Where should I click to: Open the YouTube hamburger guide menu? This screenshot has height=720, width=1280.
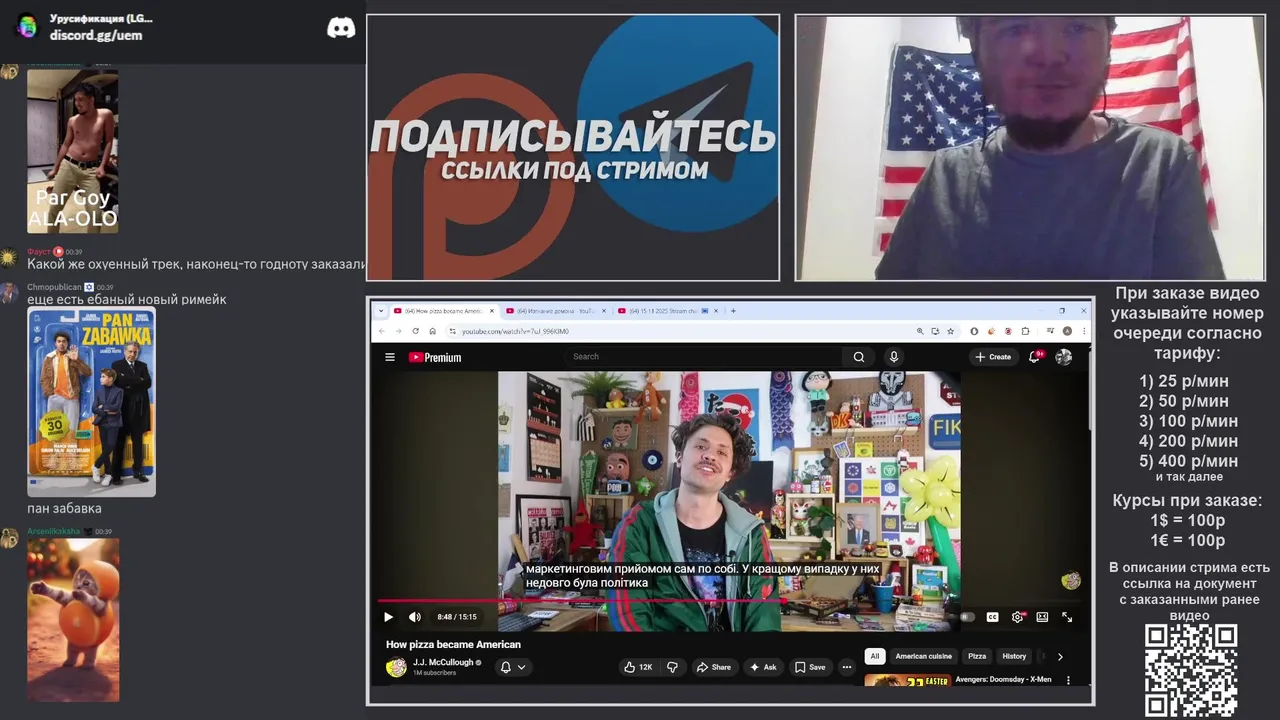(x=390, y=357)
